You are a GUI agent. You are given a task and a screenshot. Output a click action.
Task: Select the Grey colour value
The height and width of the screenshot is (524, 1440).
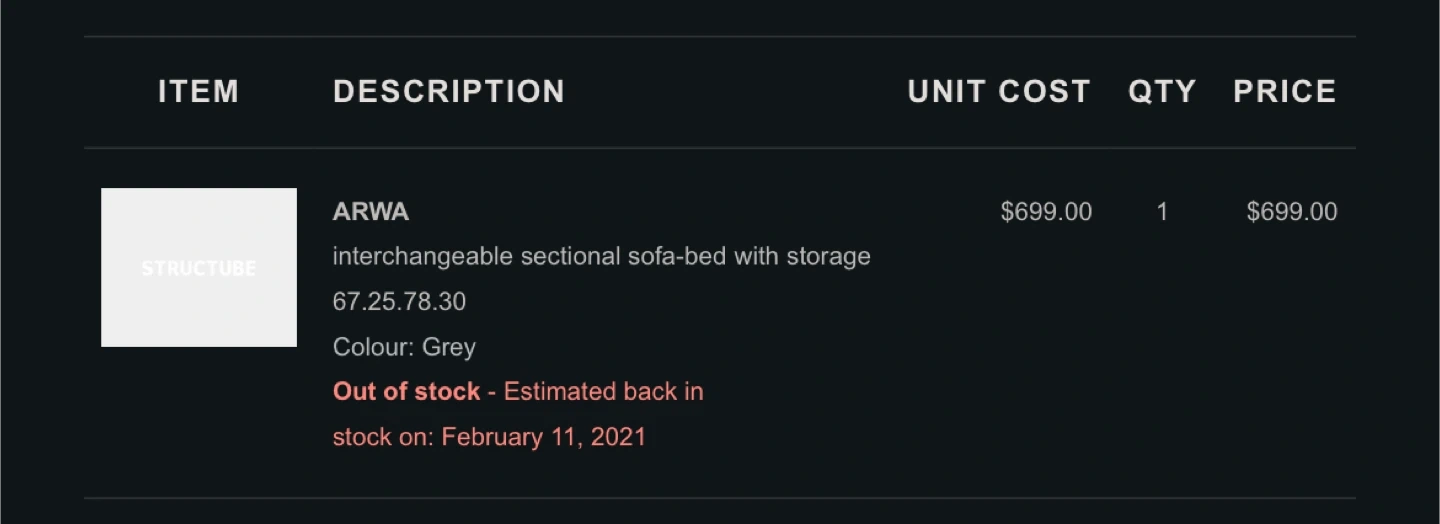449,348
